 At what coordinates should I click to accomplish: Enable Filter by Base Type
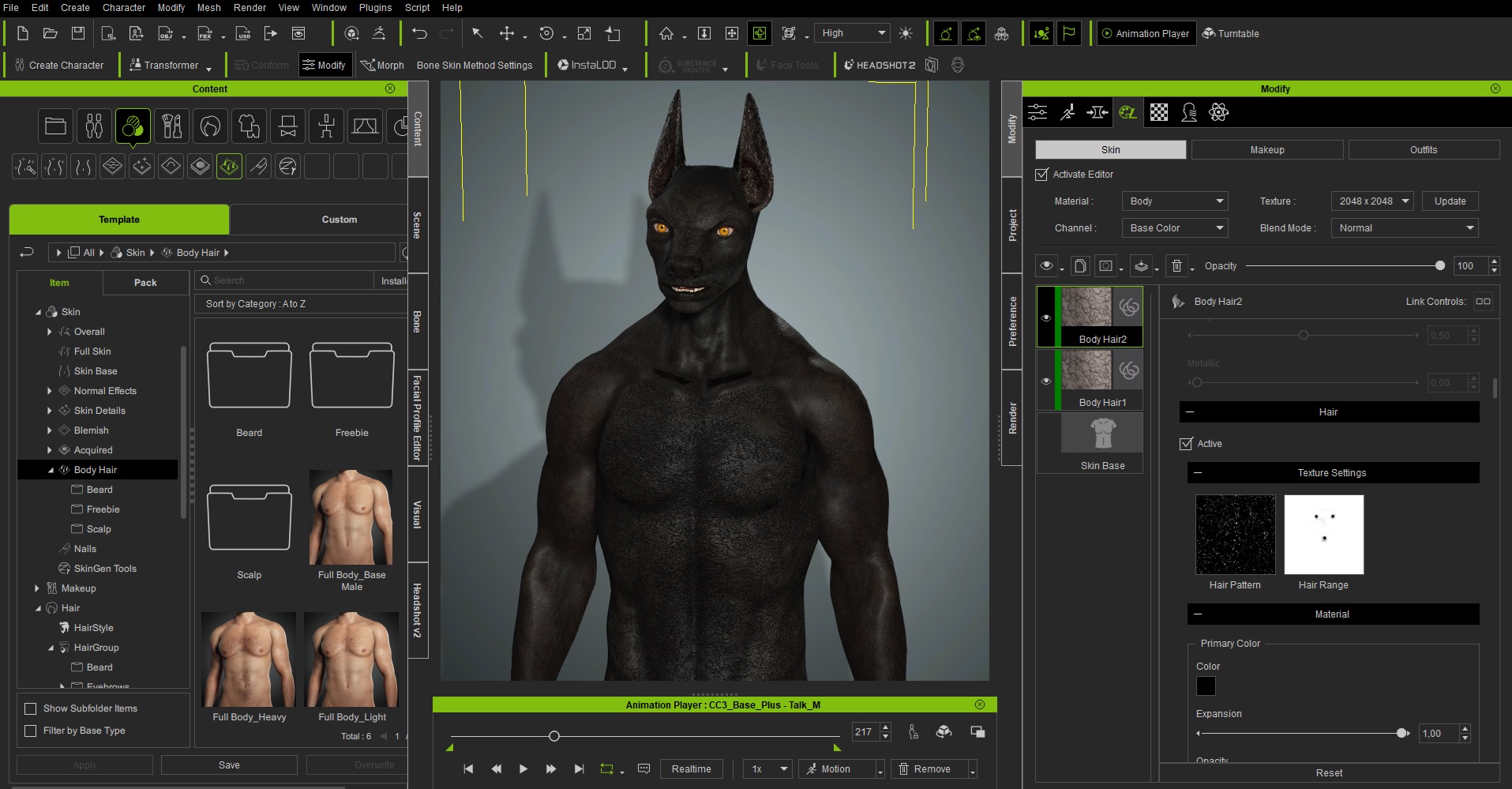(x=31, y=731)
